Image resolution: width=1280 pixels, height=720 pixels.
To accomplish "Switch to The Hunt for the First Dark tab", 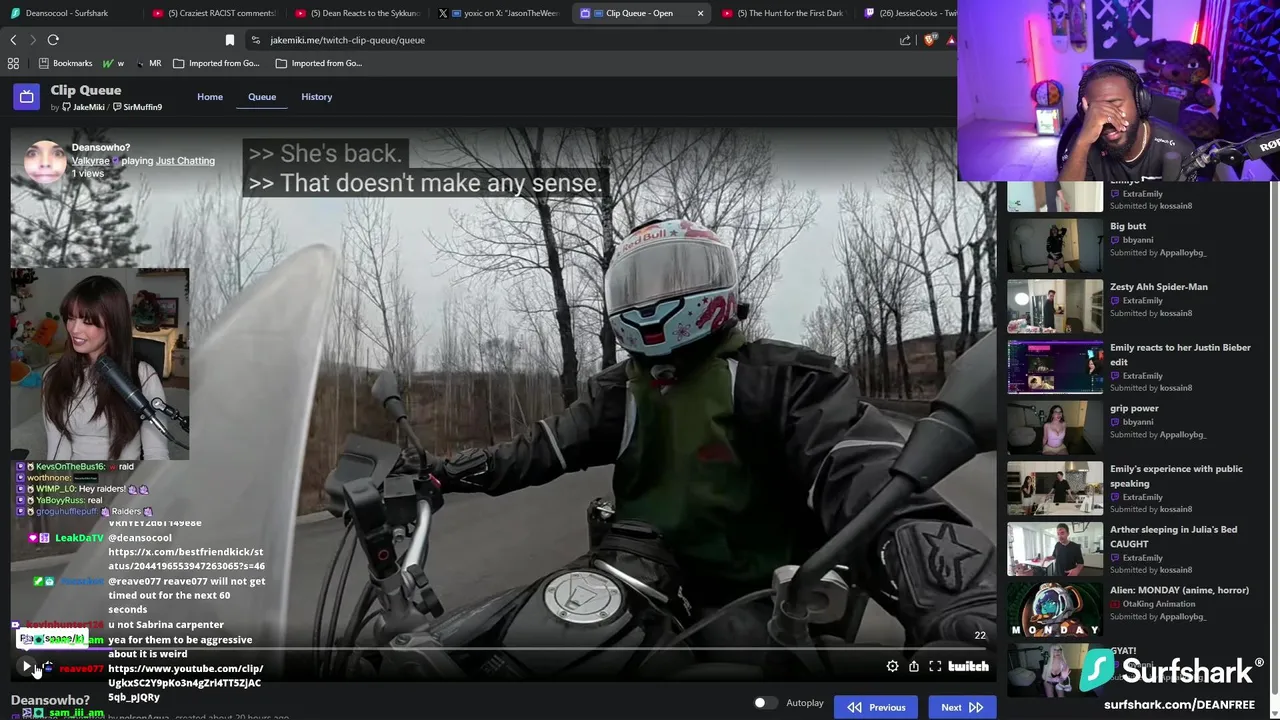I will (x=785, y=13).
